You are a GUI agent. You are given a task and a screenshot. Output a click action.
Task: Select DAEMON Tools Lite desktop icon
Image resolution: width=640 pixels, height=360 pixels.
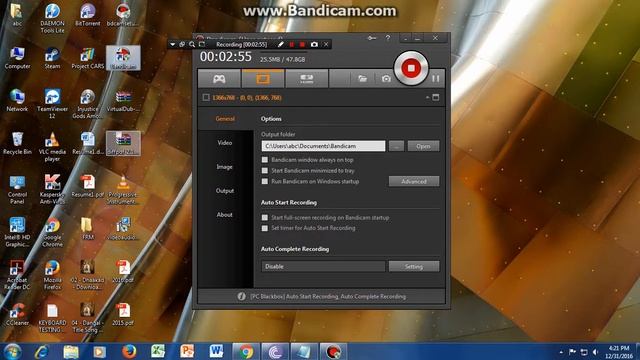(x=52, y=18)
